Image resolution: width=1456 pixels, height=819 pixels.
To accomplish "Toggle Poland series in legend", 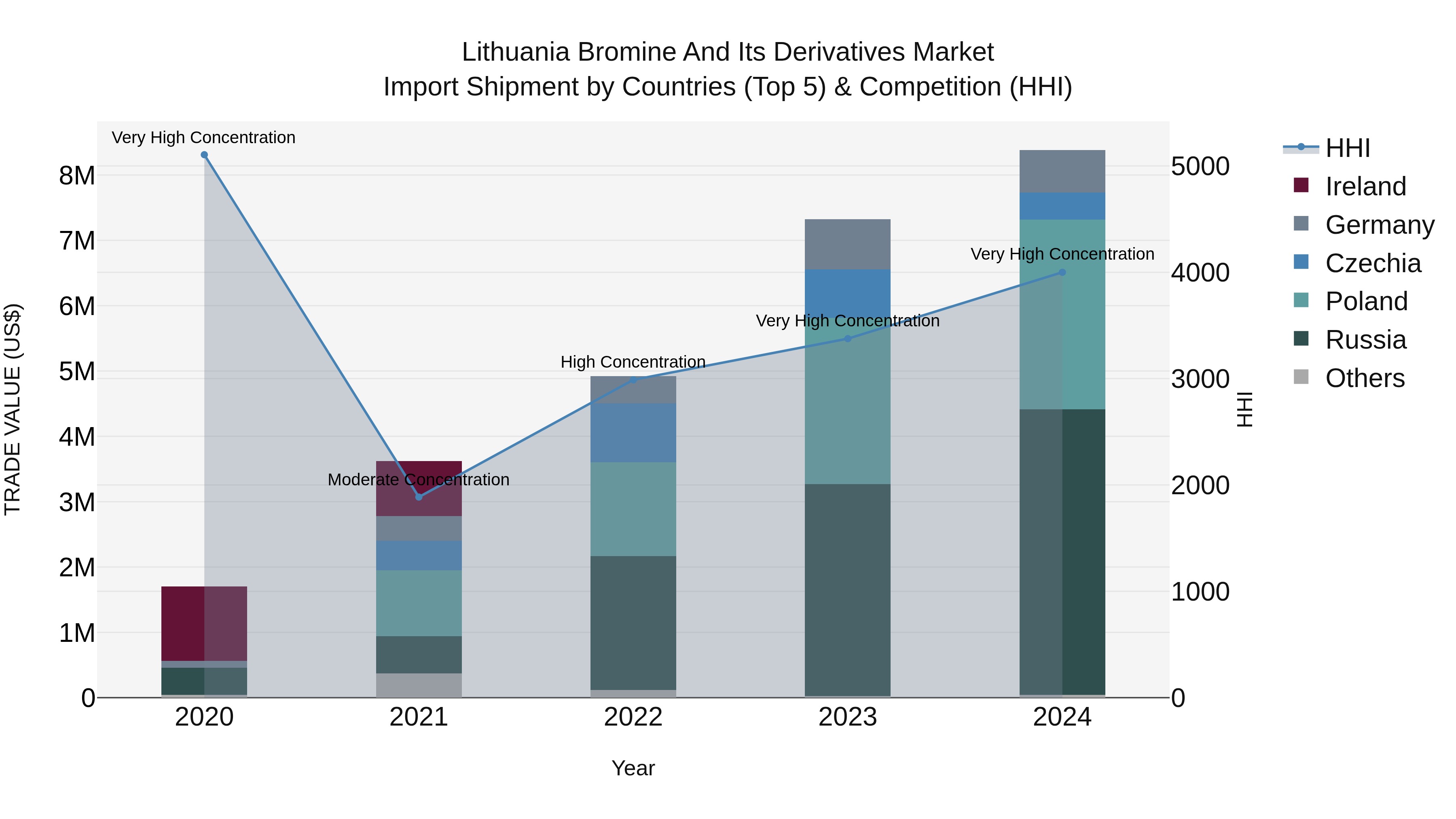I will coord(1350,301).
